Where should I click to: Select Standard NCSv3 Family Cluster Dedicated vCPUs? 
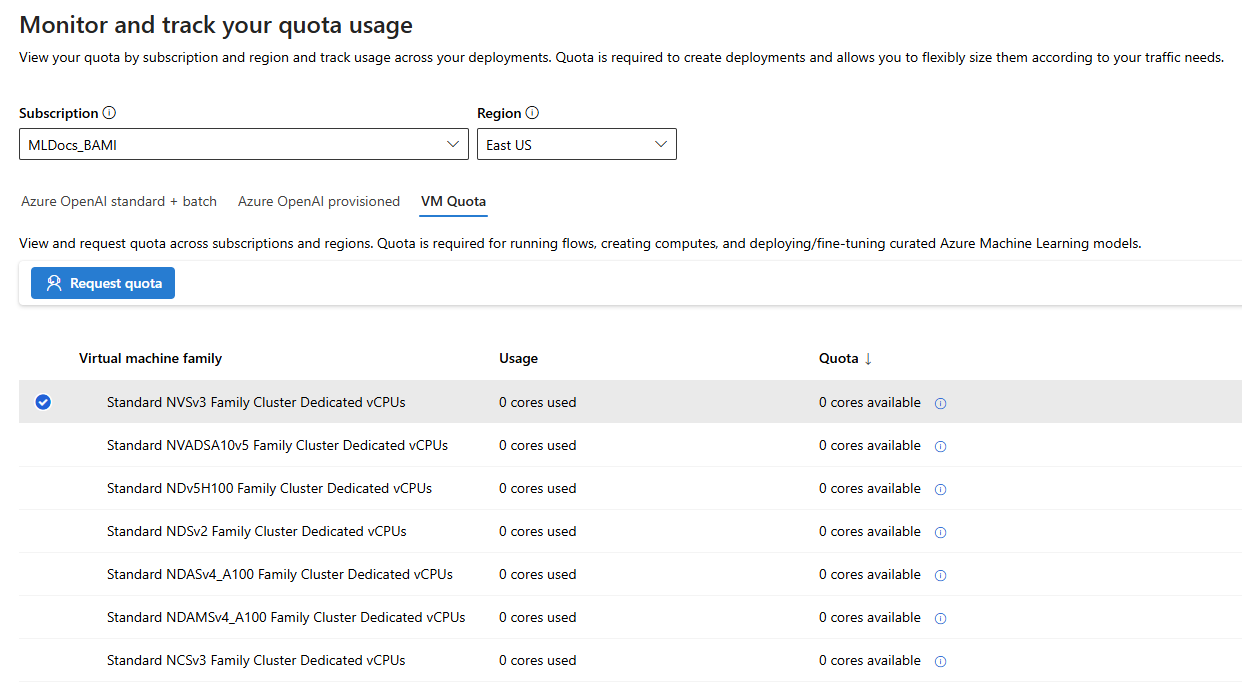pyautogui.click(x=256, y=660)
